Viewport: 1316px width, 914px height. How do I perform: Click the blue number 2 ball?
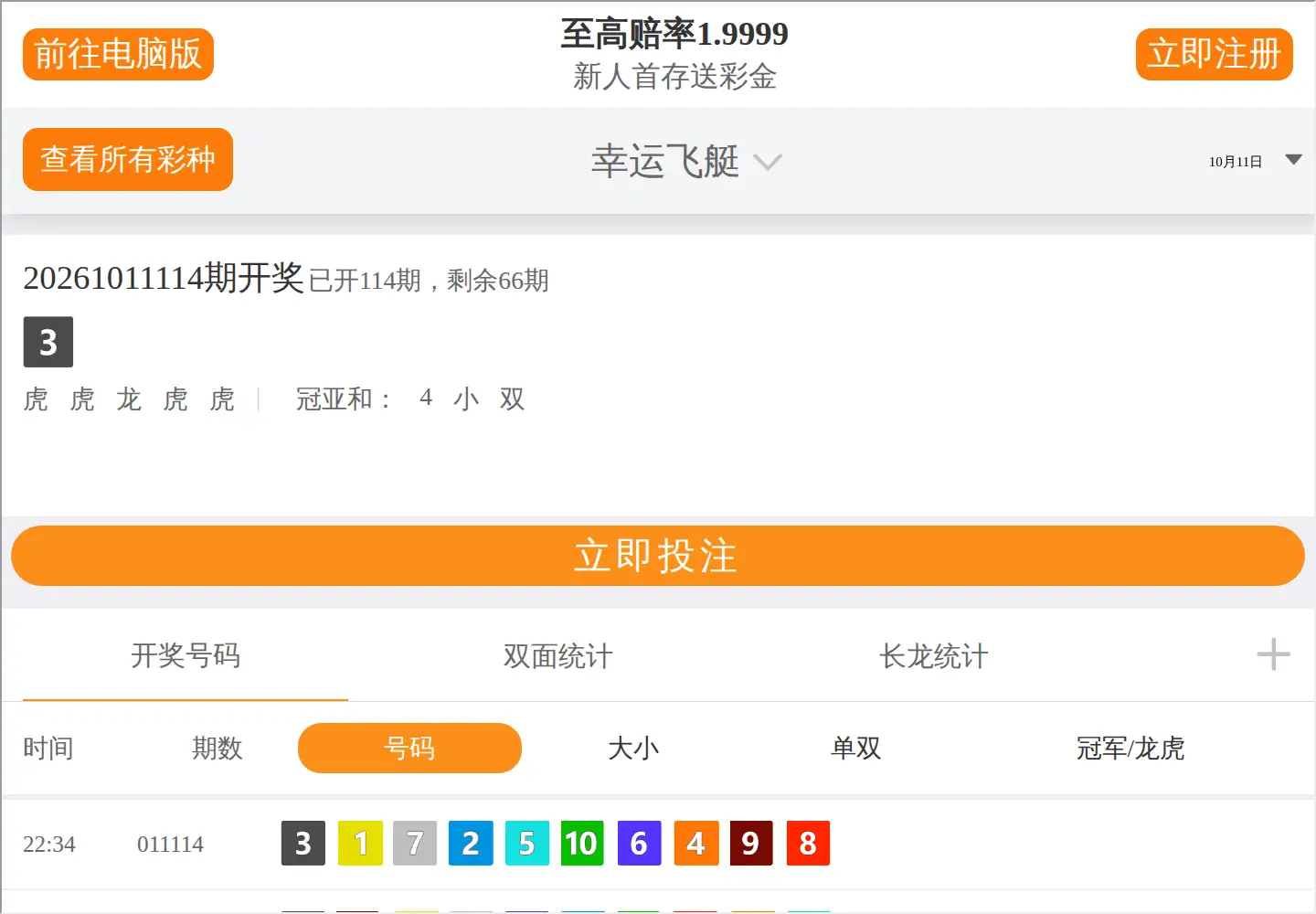[471, 843]
